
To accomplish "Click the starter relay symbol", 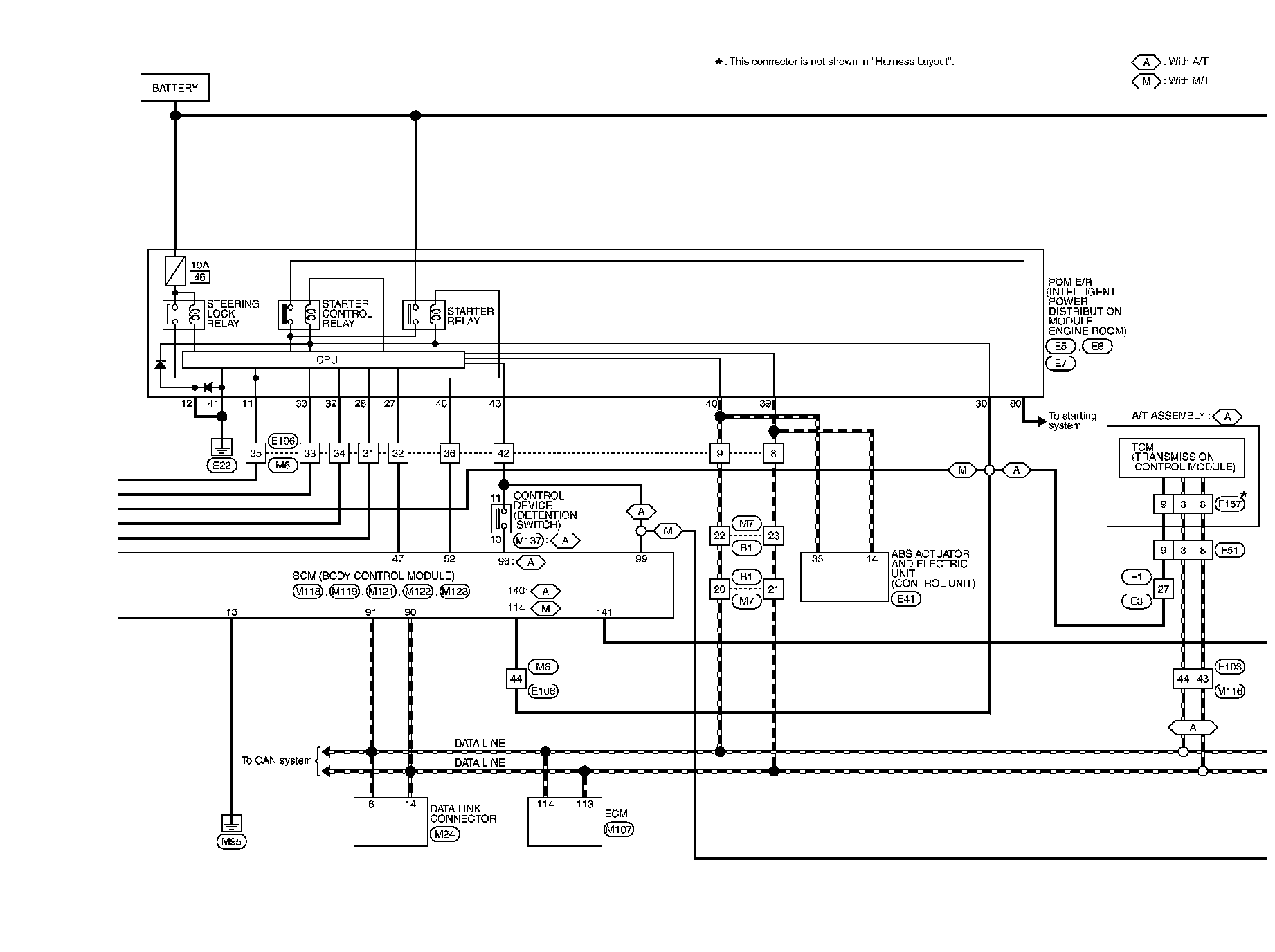I will [423, 315].
